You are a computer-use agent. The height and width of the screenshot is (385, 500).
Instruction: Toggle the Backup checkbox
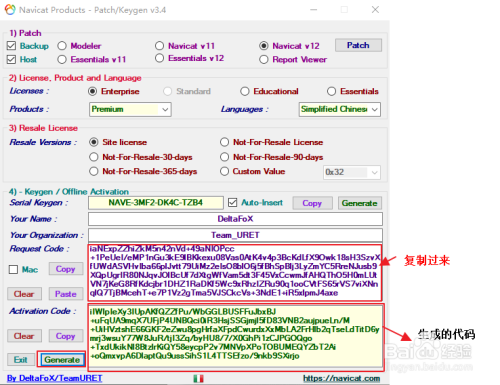[11, 46]
